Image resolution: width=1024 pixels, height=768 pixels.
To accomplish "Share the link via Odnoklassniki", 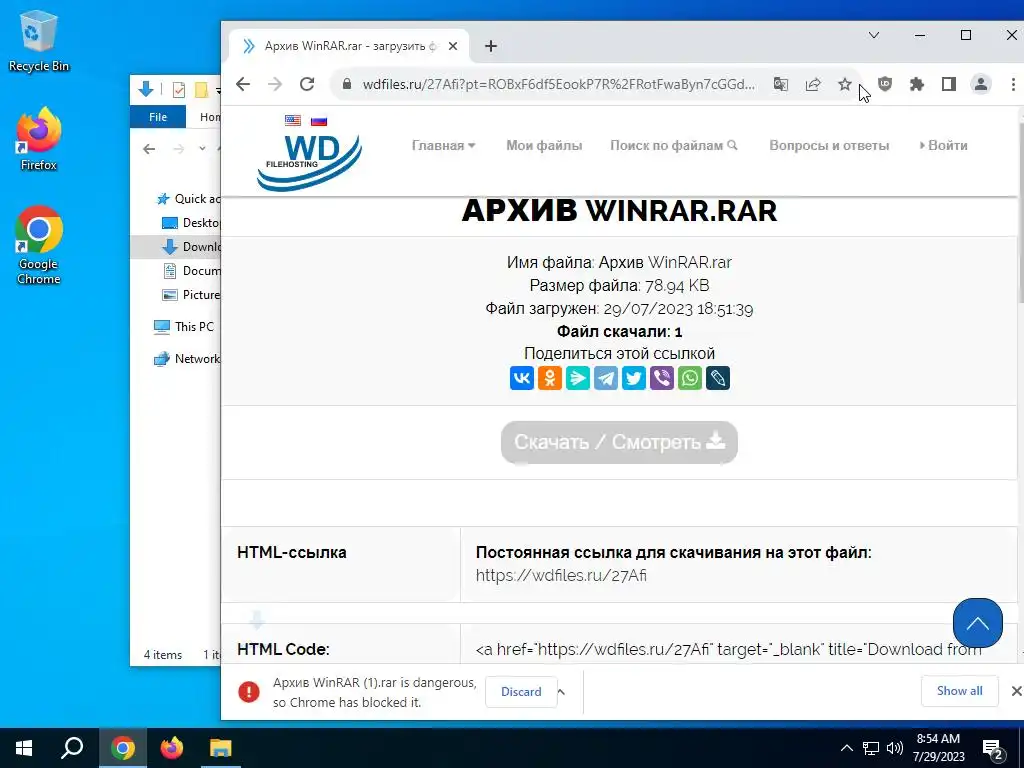I will [x=550, y=378].
